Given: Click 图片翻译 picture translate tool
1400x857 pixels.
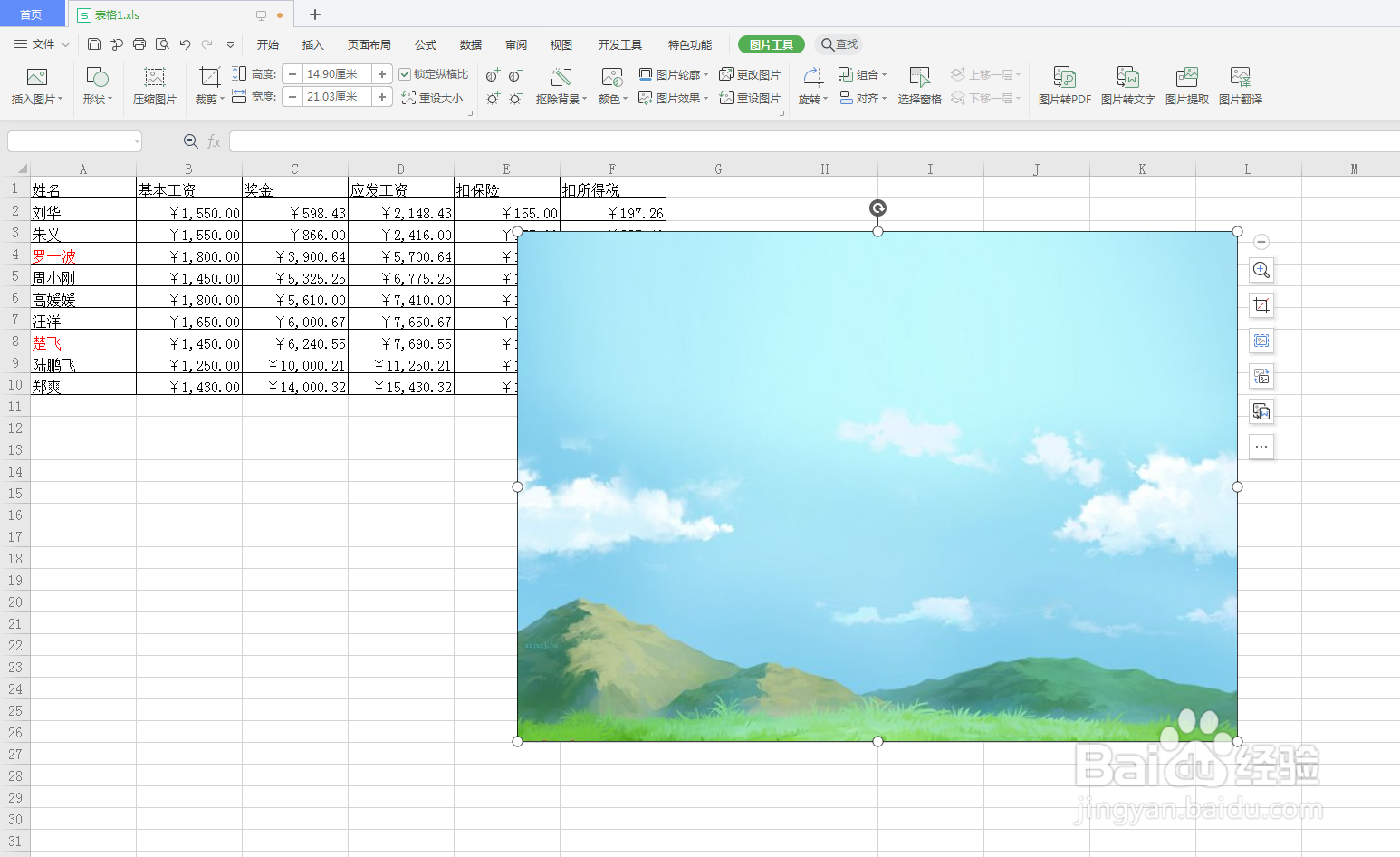Looking at the screenshot, I should pos(1241,86).
